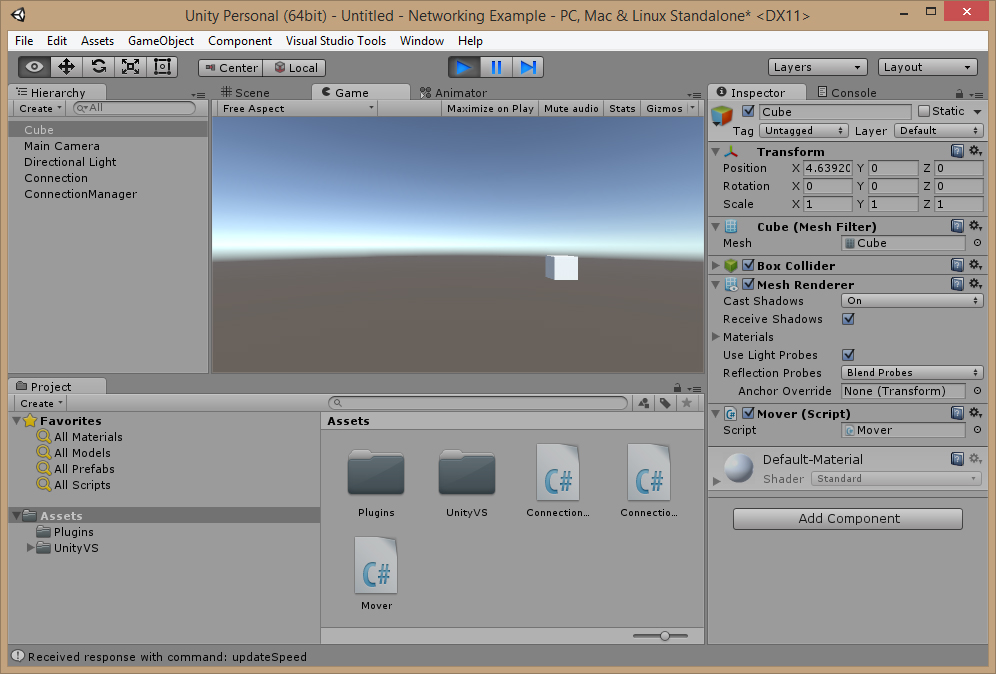The width and height of the screenshot is (996, 674).
Task: Open Script field object picker circle
Action: pyautogui.click(x=977, y=430)
